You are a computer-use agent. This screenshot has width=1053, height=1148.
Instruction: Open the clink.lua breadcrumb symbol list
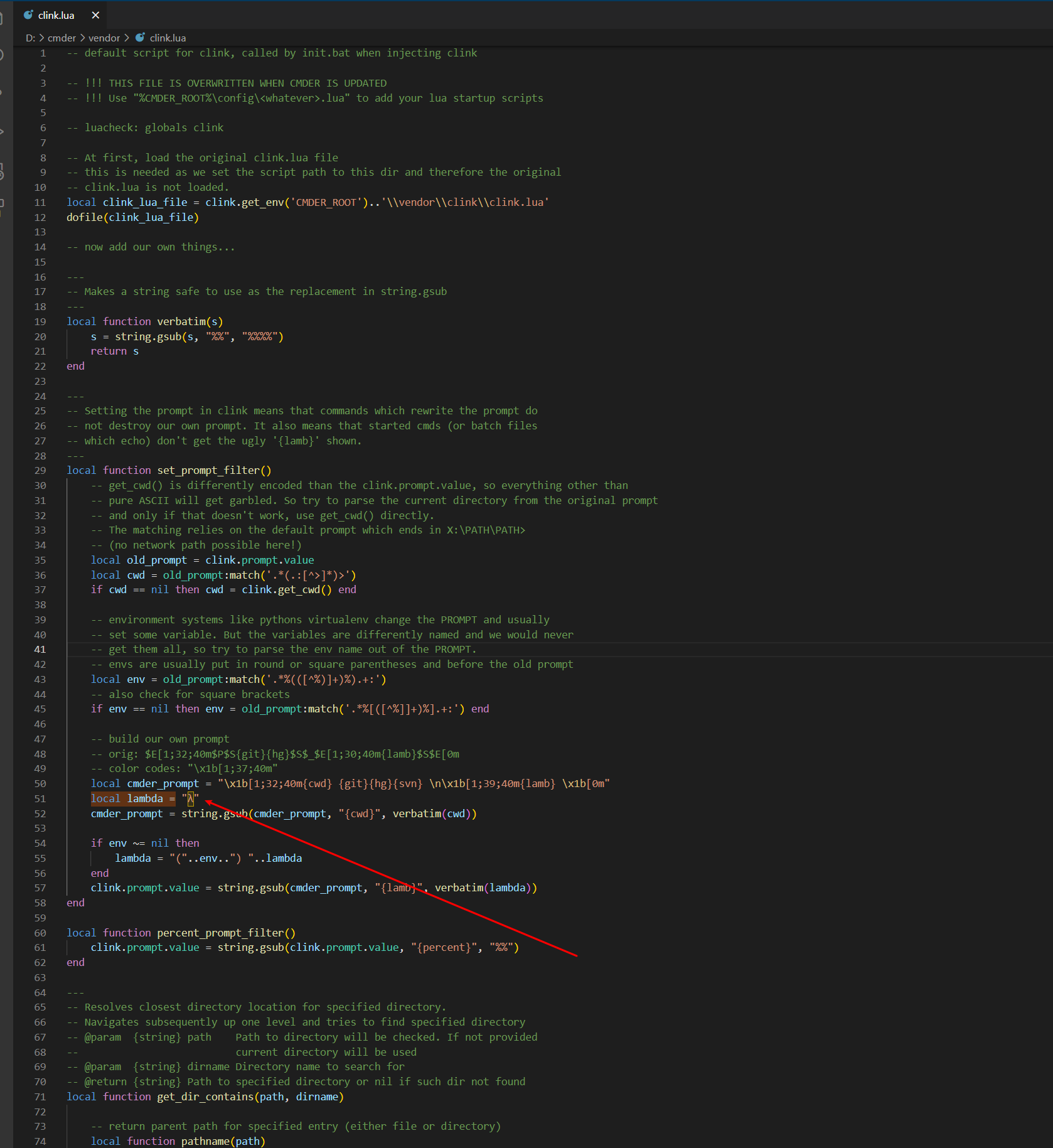click(x=168, y=38)
